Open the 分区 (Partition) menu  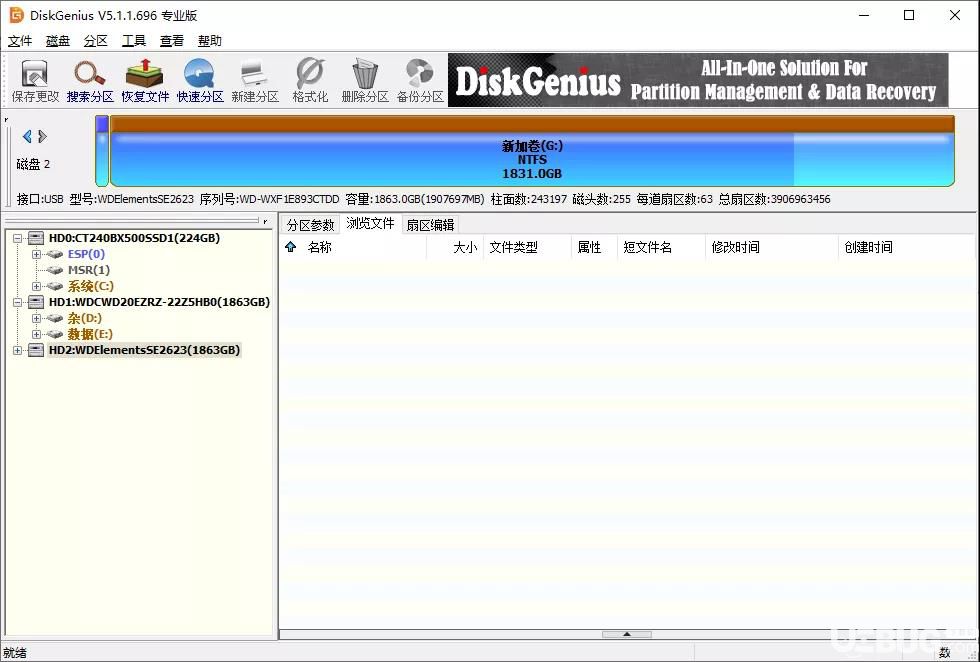point(96,41)
